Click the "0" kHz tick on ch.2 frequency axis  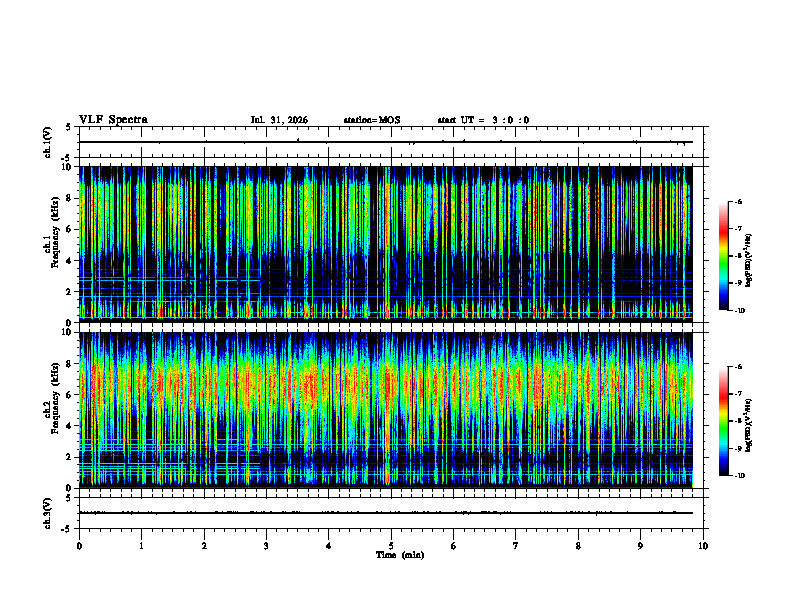70,488
